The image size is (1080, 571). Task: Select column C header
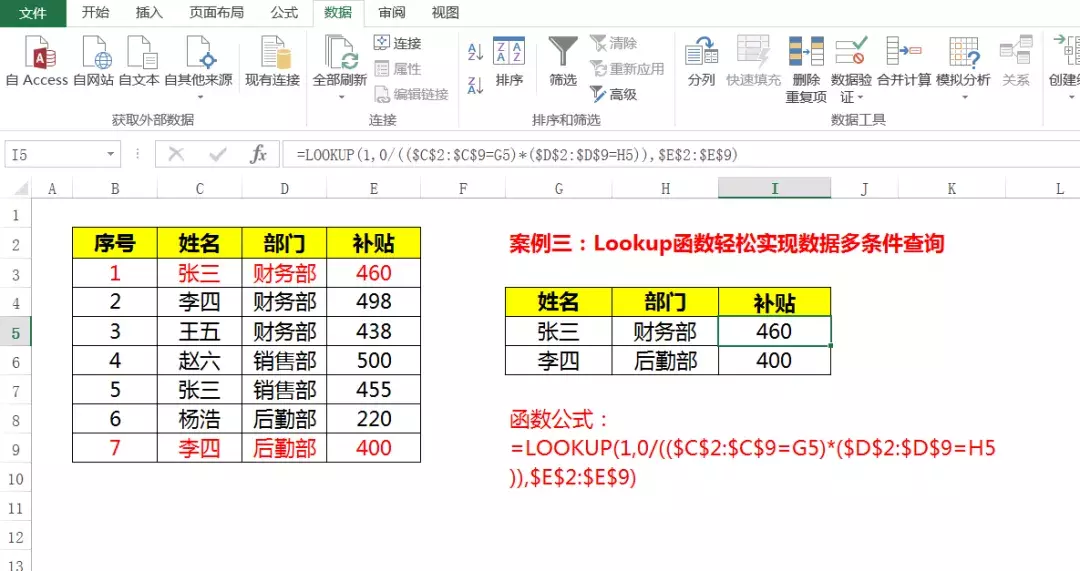coord(200,189)
